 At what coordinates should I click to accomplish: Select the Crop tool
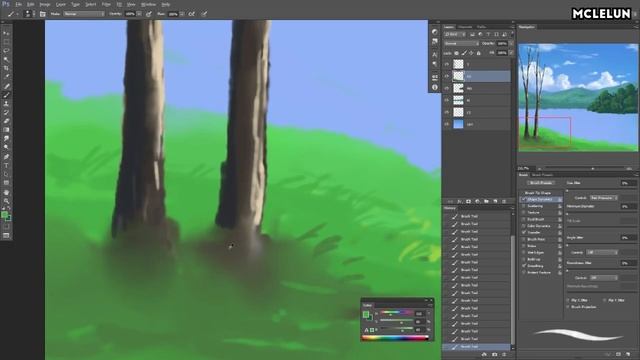pyautogui.click(x=6, y=68)
